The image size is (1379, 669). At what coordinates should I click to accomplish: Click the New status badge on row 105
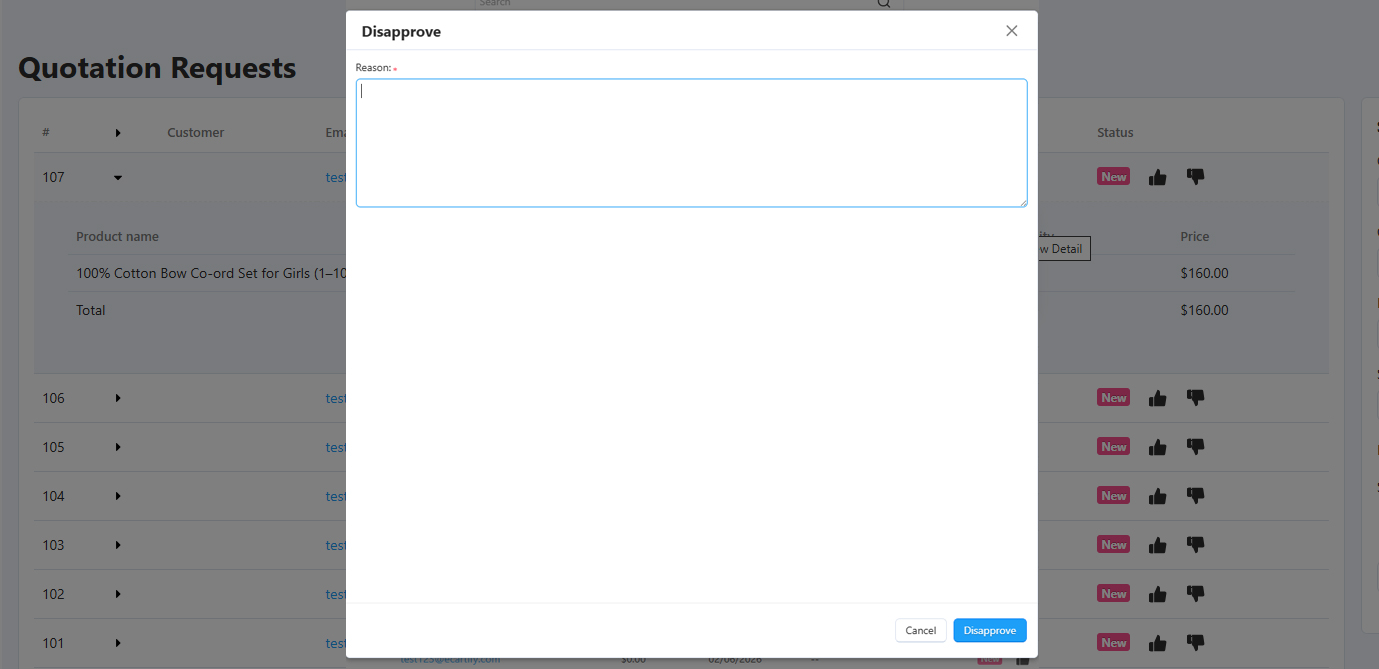1113,447
